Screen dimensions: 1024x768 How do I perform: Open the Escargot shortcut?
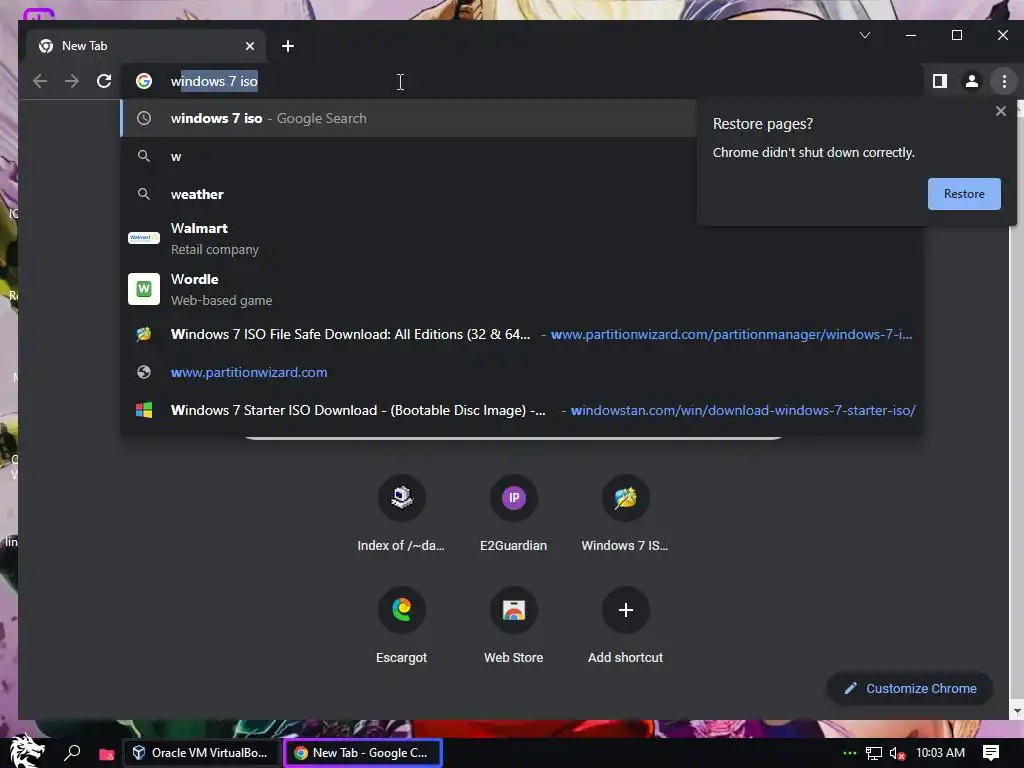(x=401, y=626)
